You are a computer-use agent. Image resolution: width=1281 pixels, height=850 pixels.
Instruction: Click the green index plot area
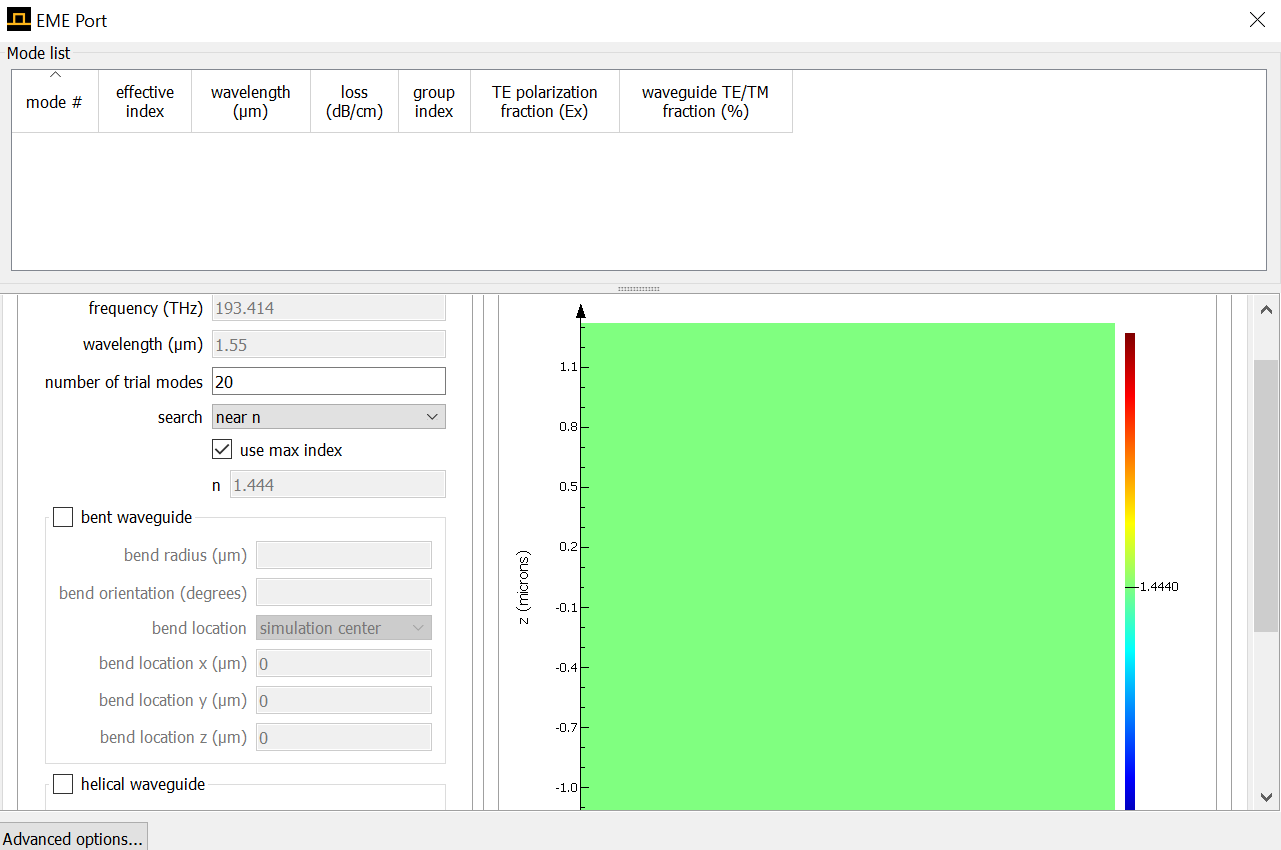pyautogui.click(x=849, y=566)
